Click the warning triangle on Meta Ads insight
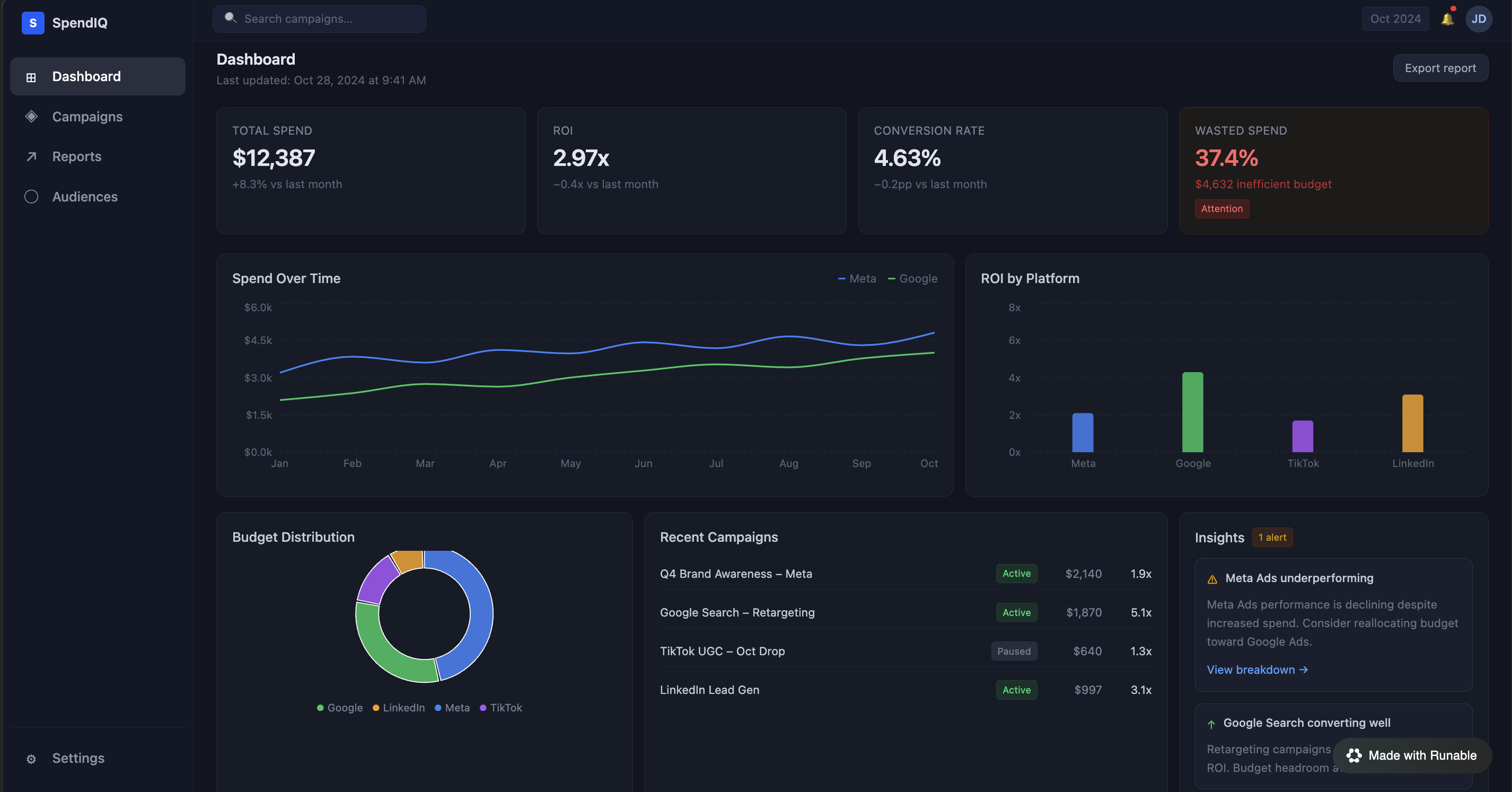 1212,579
